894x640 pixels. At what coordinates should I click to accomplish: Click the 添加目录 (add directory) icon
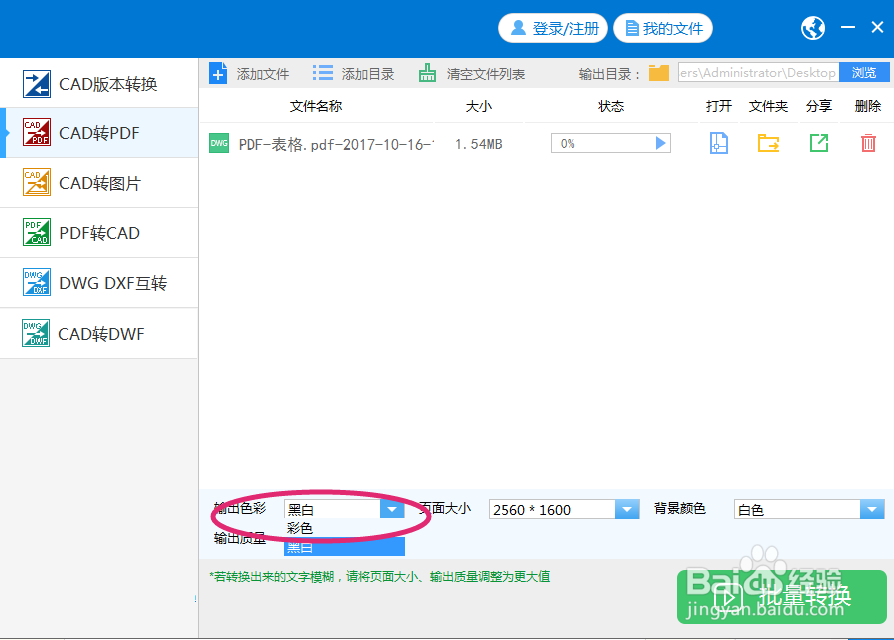[322, 72]
